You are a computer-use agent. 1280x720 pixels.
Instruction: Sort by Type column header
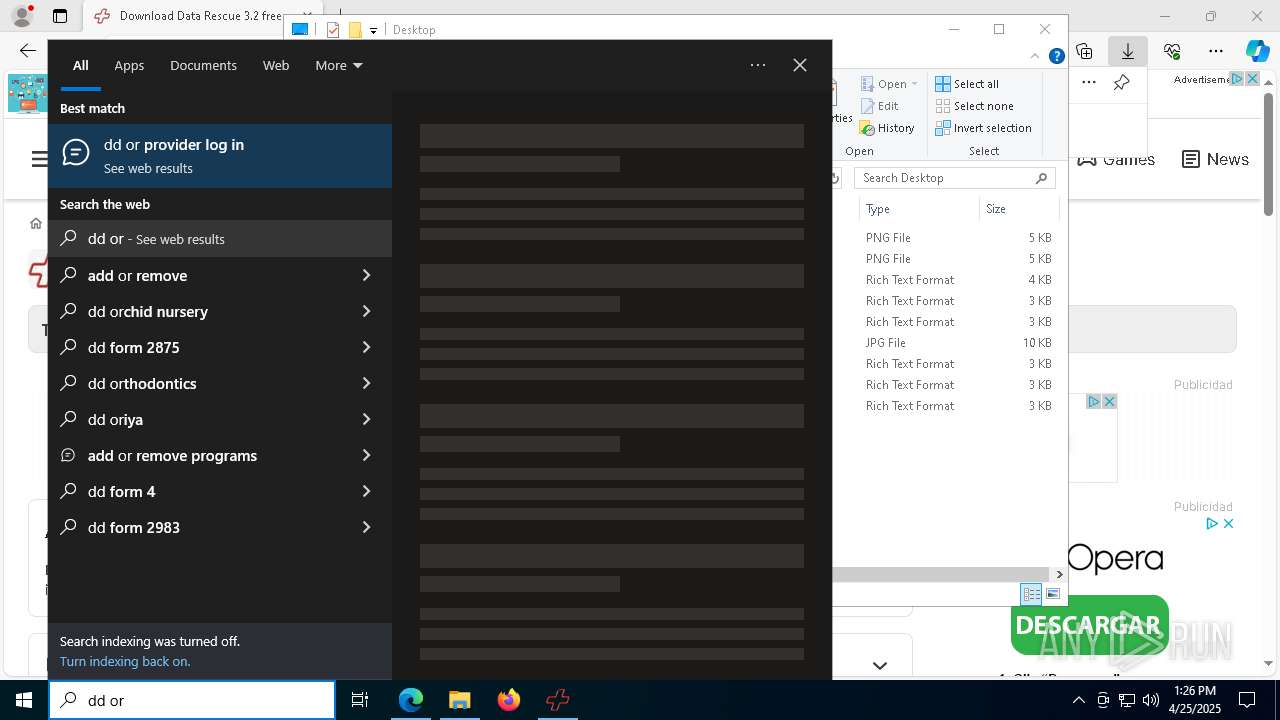[918, 209]
